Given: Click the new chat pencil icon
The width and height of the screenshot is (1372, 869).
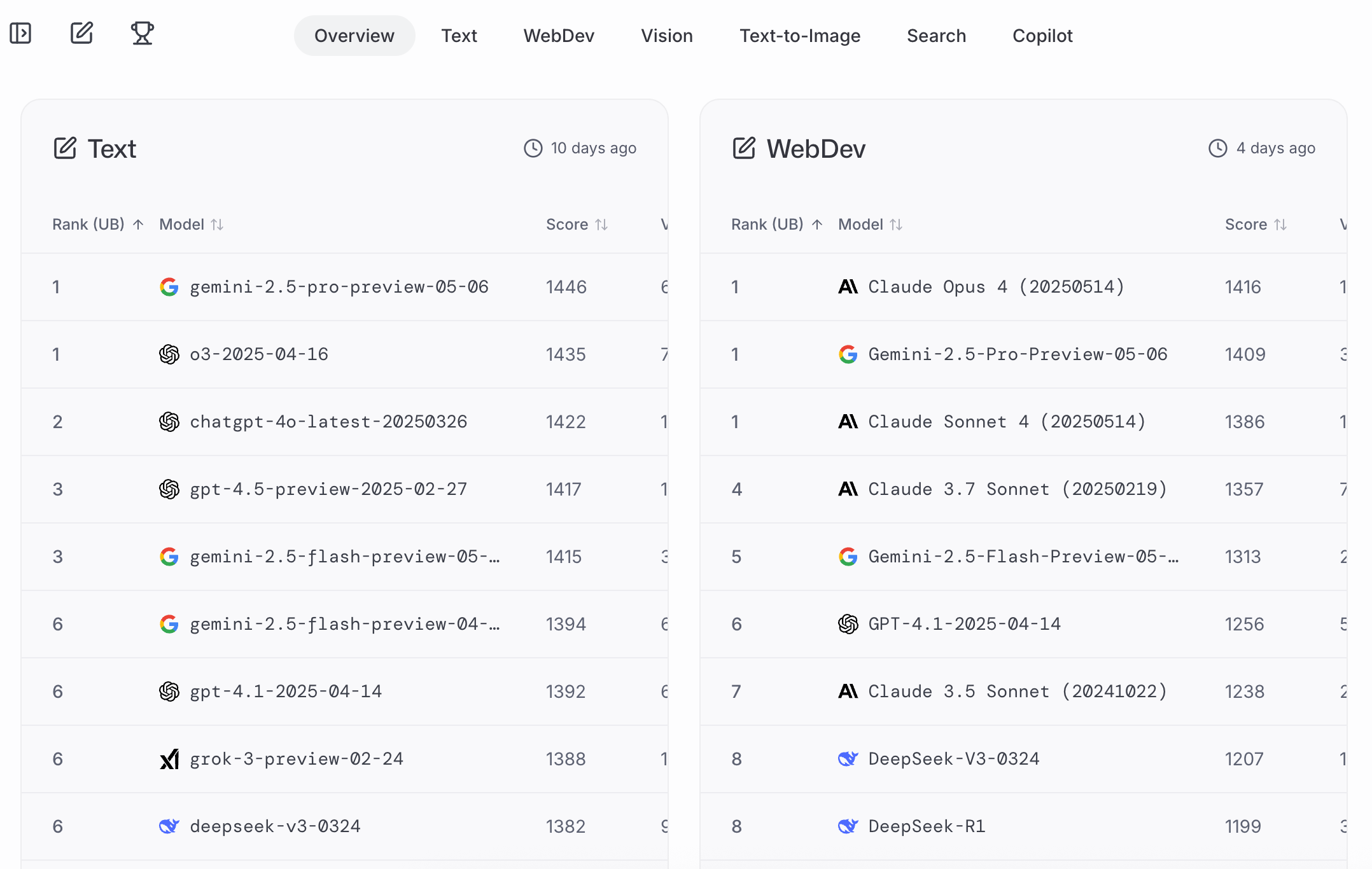Looking at the screenshot, I should [x=81, y=33].
